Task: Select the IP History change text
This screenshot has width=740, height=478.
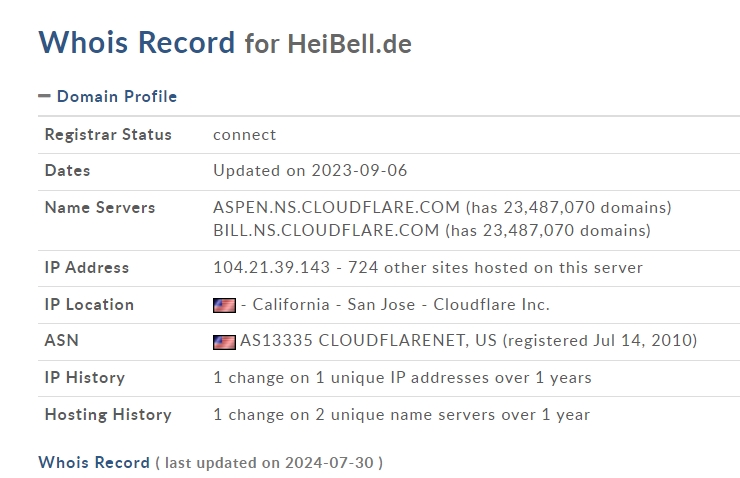Action: click(402, 378)
